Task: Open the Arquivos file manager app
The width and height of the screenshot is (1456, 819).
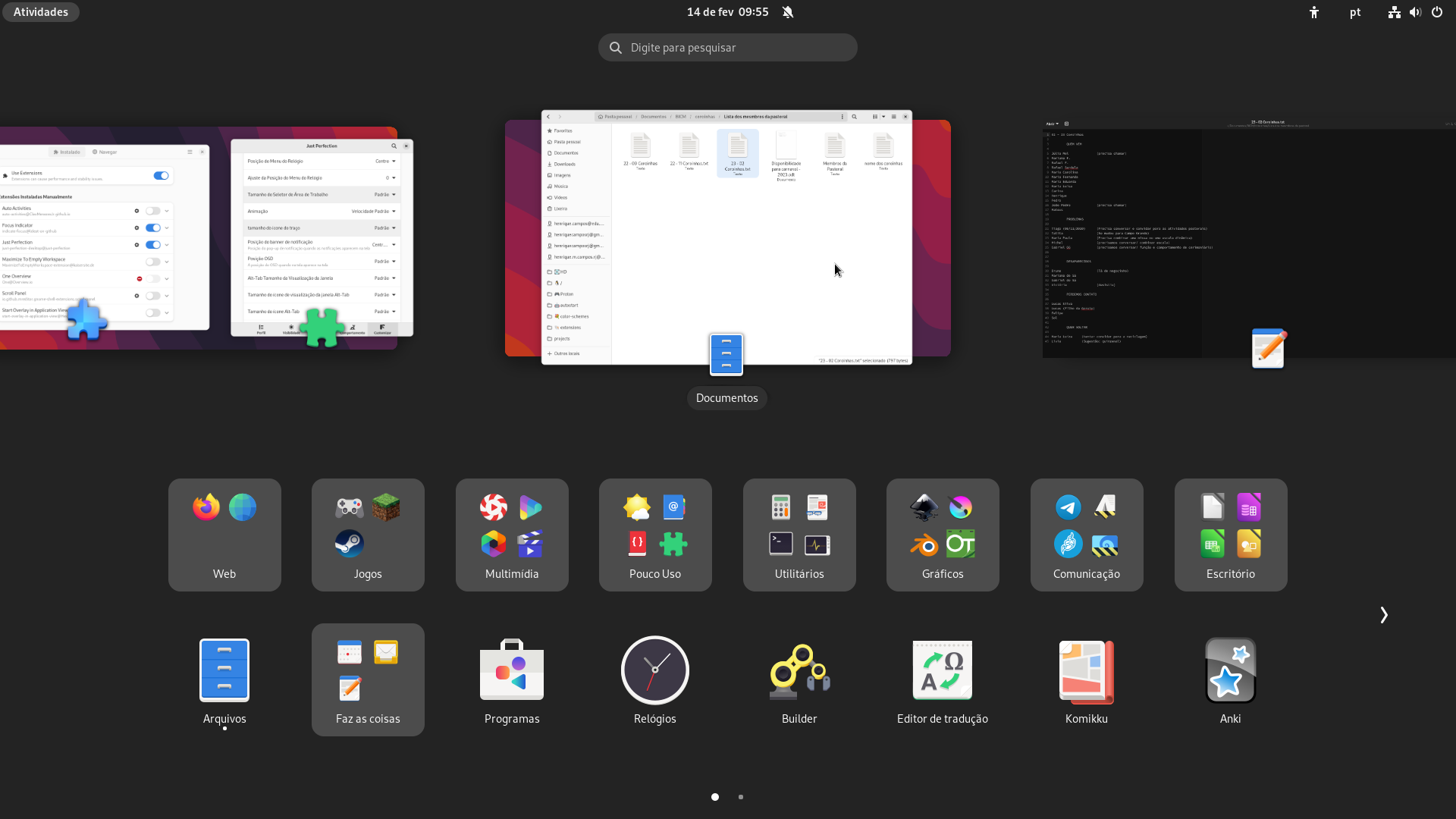Action: [x=224, y=671]
